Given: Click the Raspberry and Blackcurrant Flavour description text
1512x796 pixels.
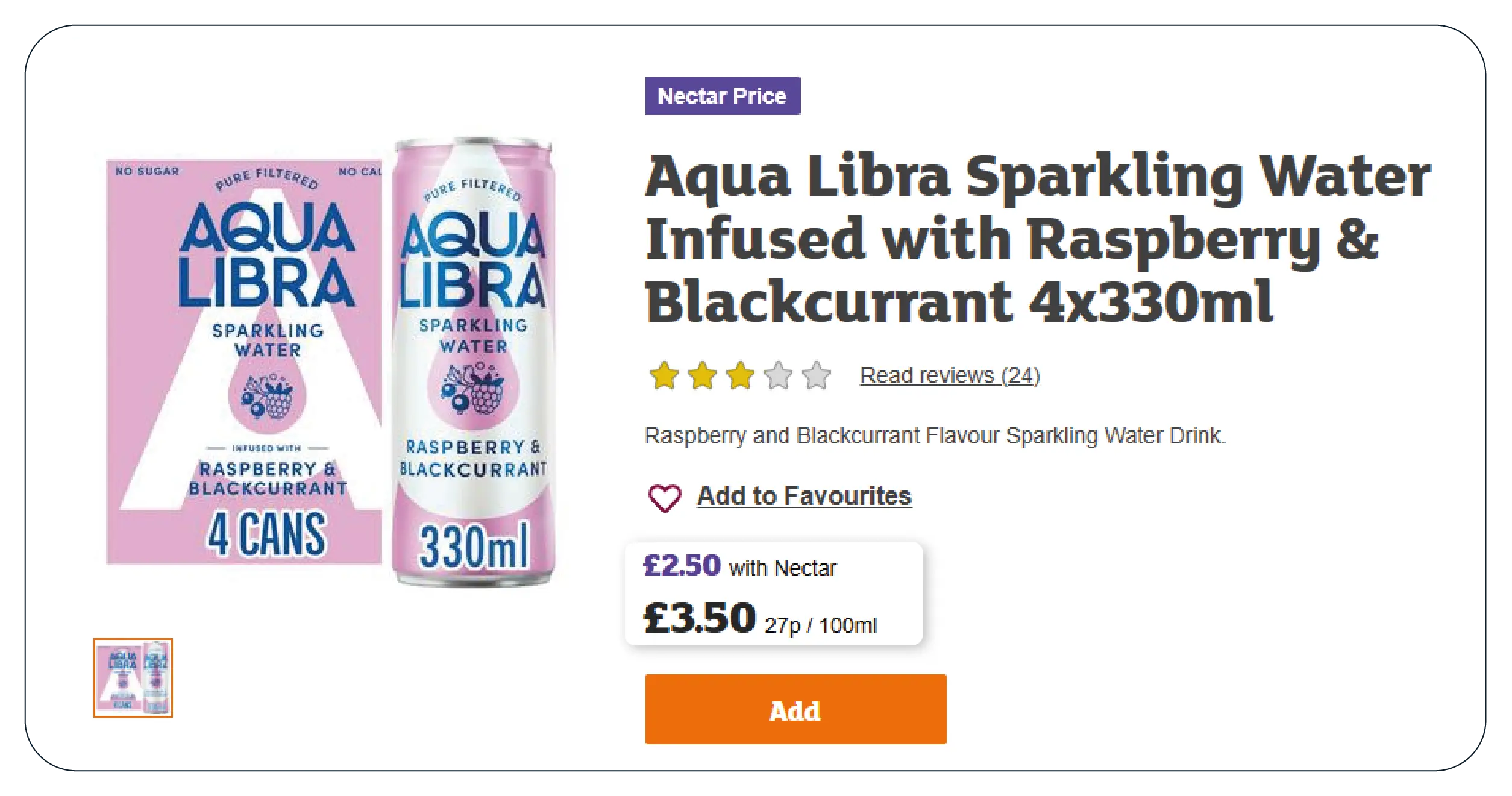Looking at the screenshot, I should [x=935, y=435].
